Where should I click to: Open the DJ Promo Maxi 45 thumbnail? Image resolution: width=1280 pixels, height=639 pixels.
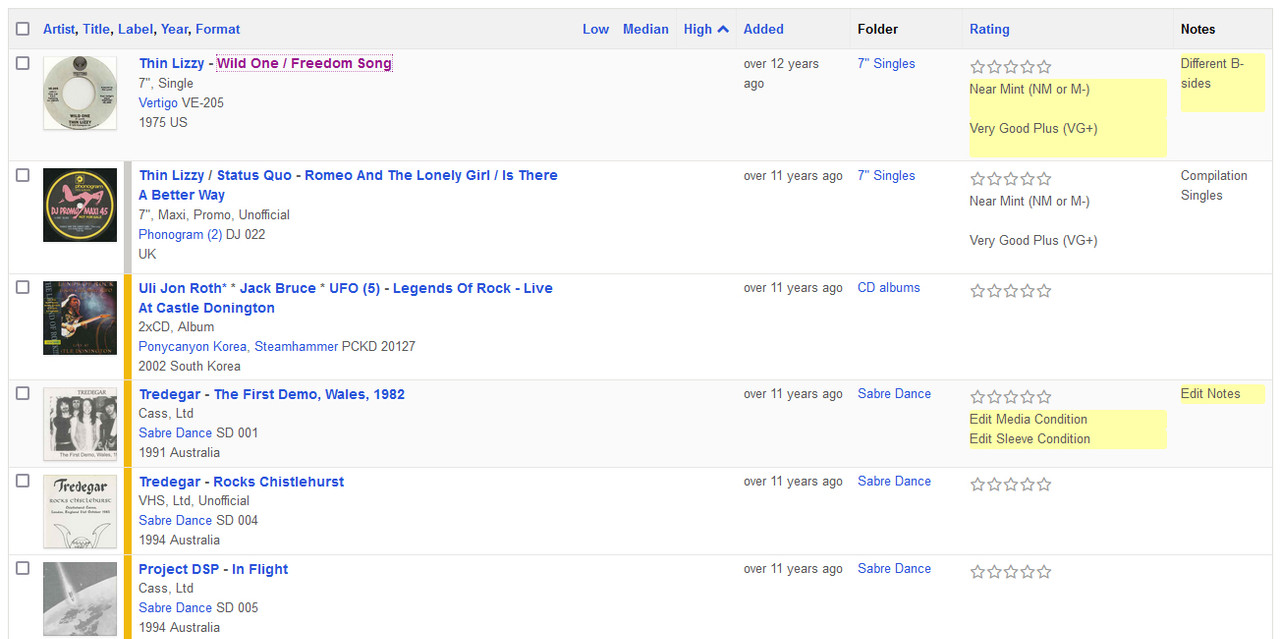tap(80, 205)
